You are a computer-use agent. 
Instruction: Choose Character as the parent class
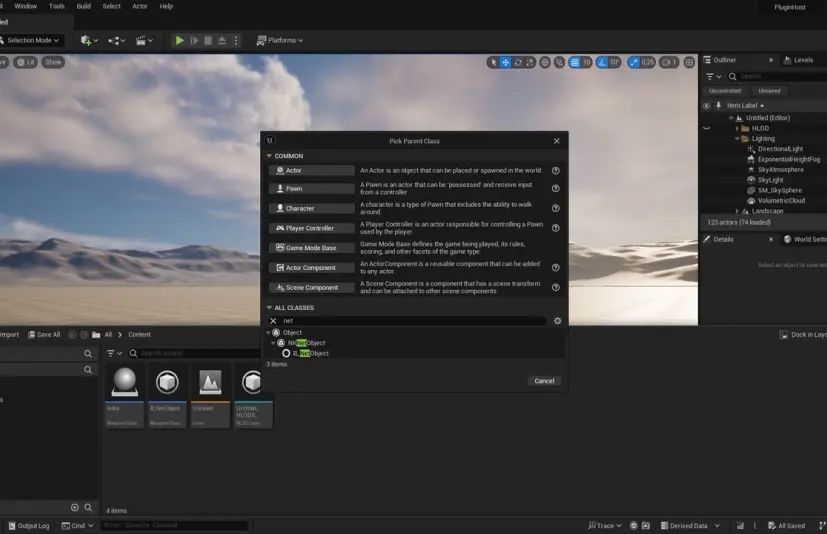click(311, 208)
